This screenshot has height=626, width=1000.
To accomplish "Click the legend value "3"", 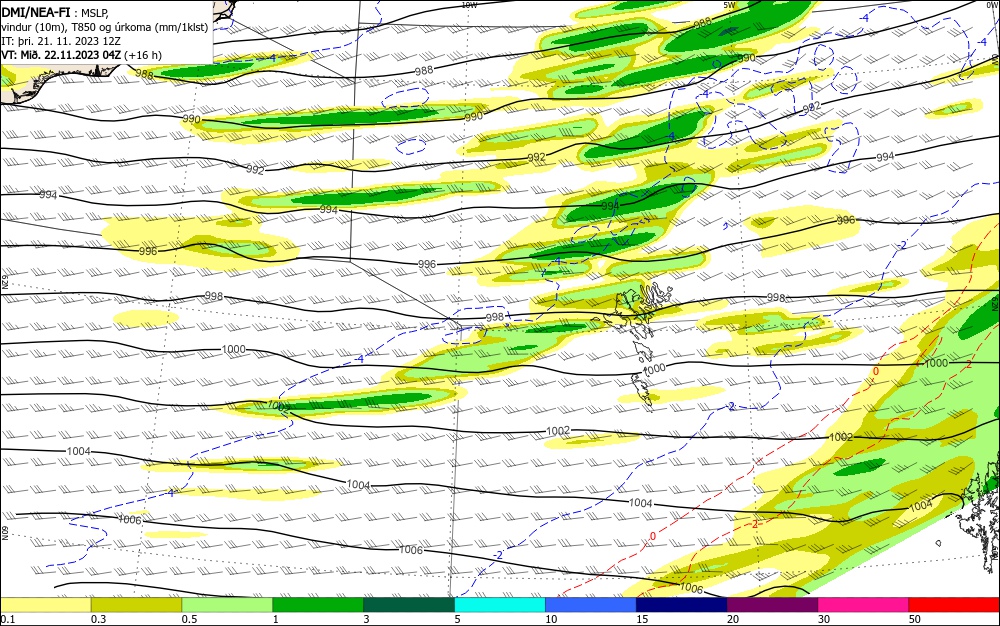I will [366, 619].
